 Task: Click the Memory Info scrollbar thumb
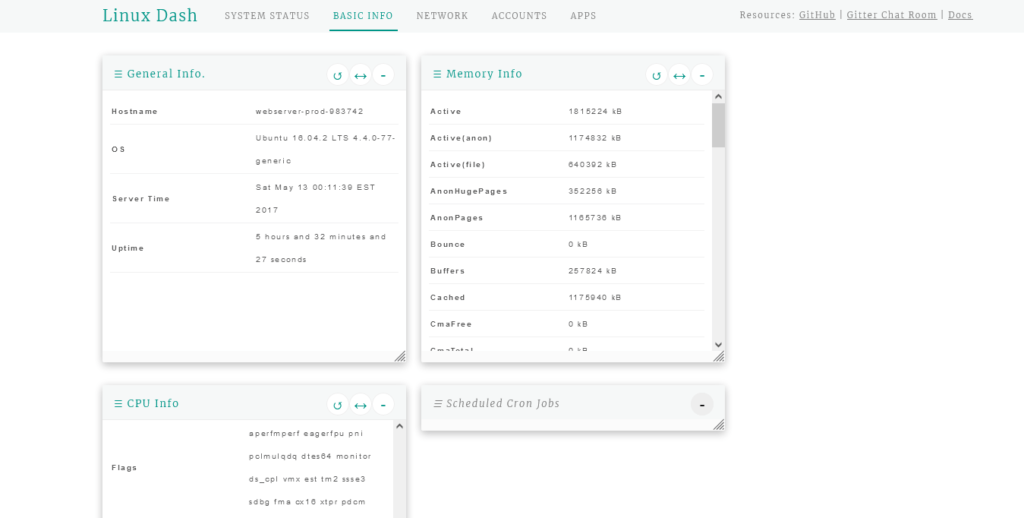tap(718, 125)
